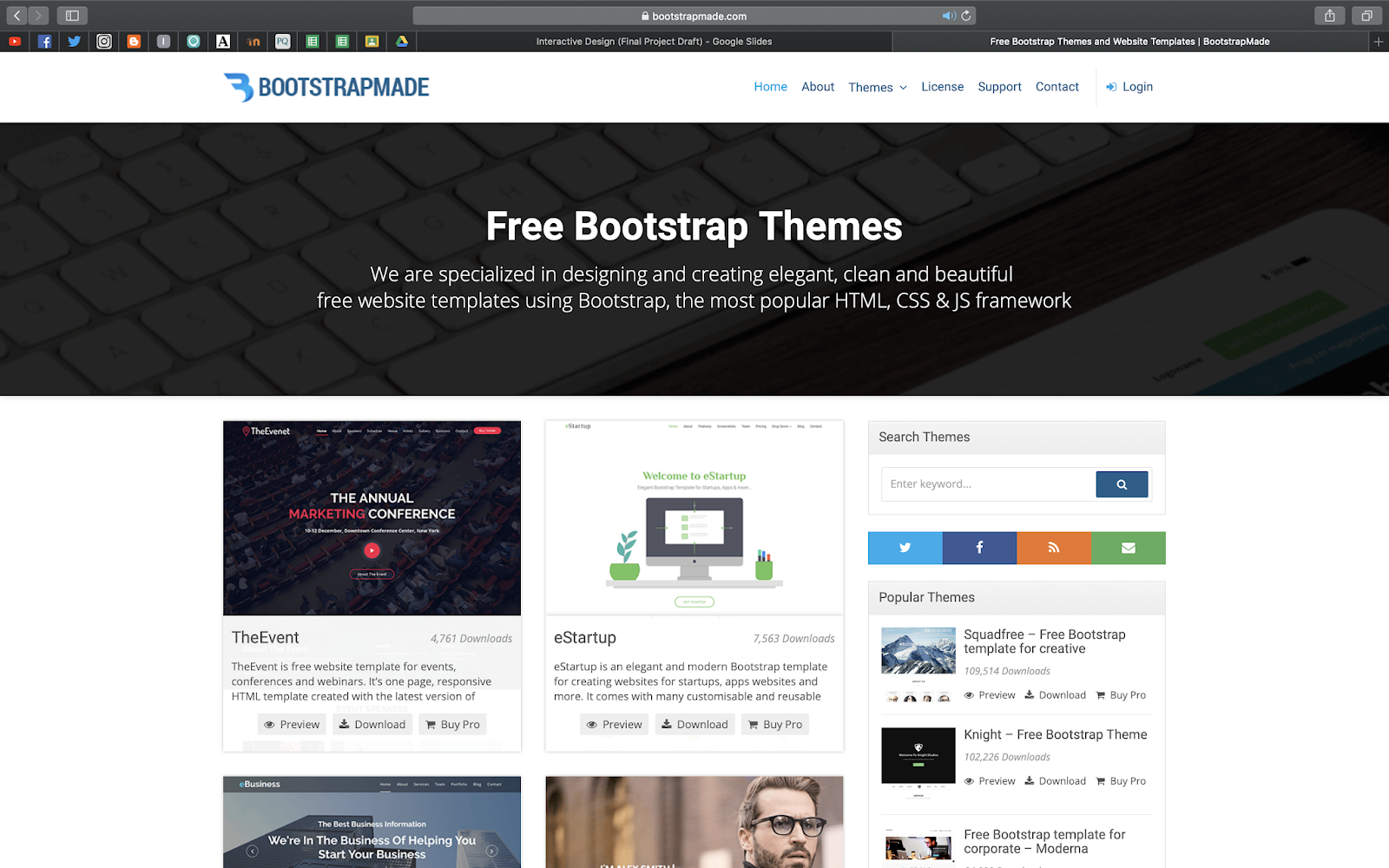Open the pinned Facebook tab
Image resolution: width=1389 pixels, height=868 pixels.
coord(44,41)
